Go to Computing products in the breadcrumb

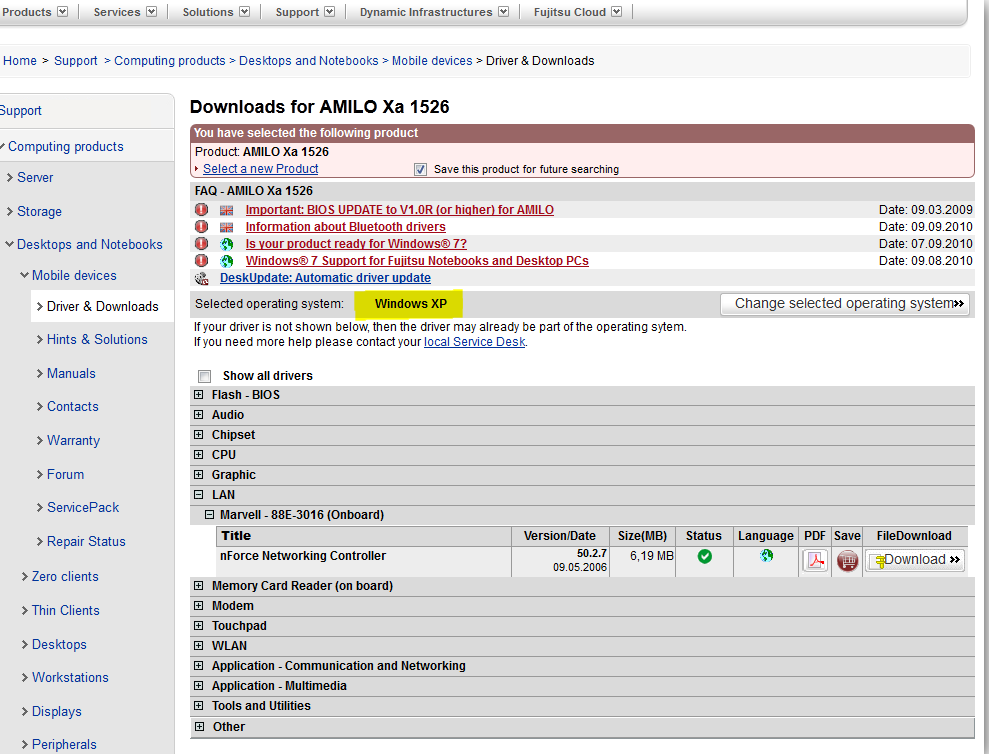(x=170, y=61)
